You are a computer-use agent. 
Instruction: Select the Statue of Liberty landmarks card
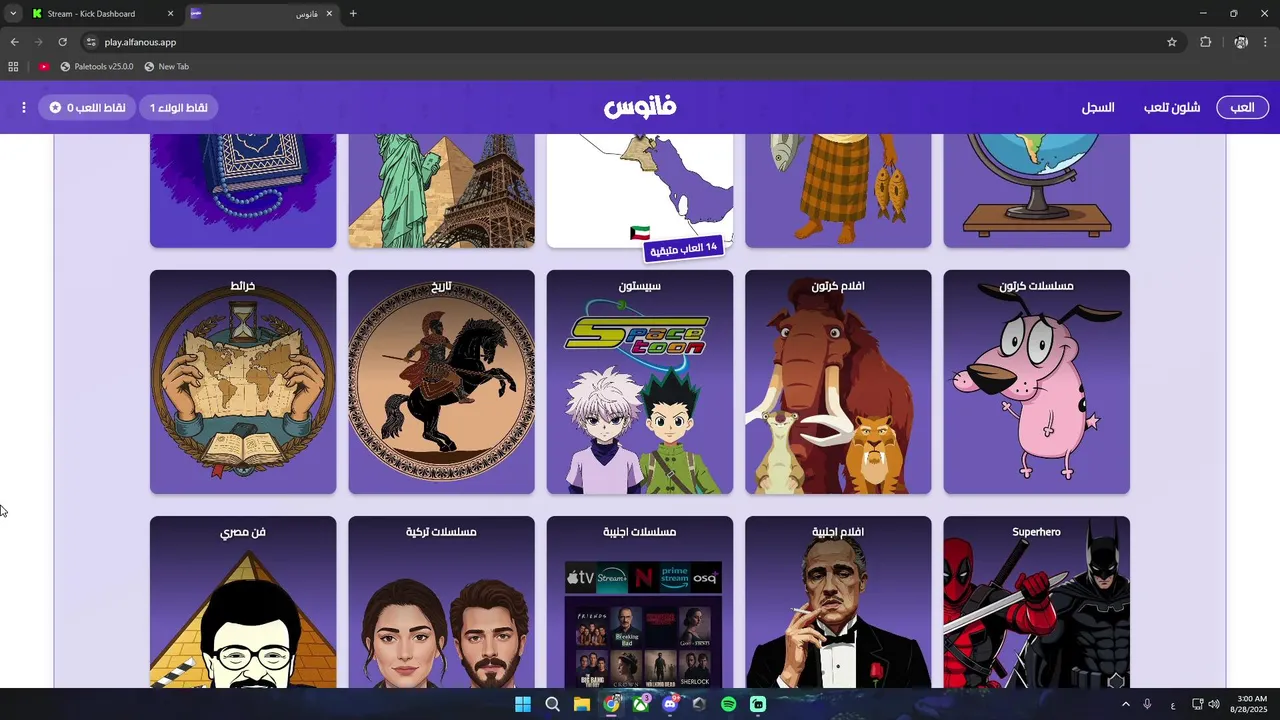(x=441, y=191)
